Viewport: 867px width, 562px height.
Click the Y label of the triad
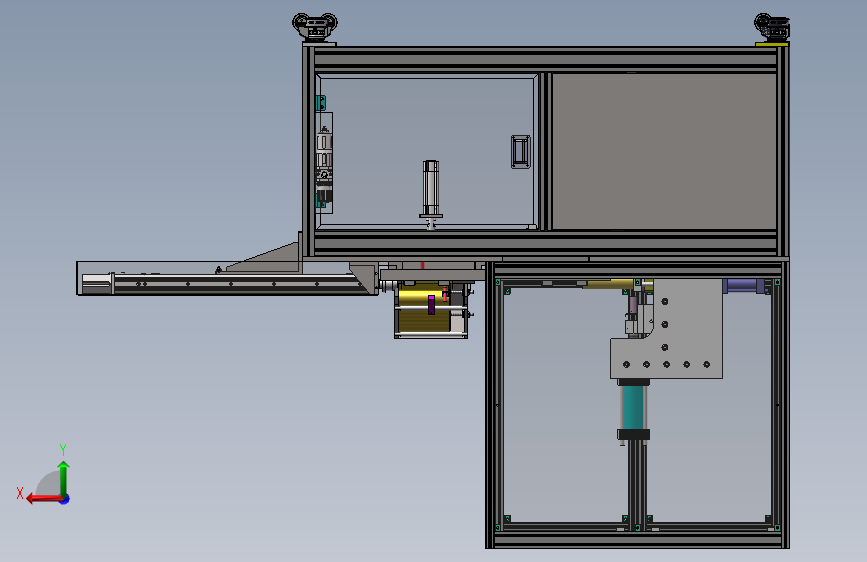[x=63, y=449]
